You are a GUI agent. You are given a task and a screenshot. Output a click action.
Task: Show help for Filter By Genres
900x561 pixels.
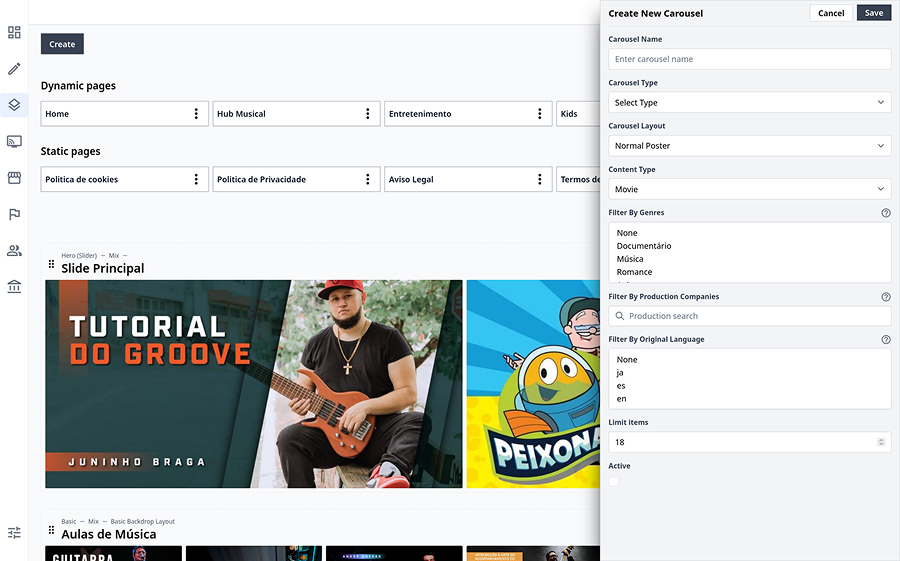coord(886,213)
